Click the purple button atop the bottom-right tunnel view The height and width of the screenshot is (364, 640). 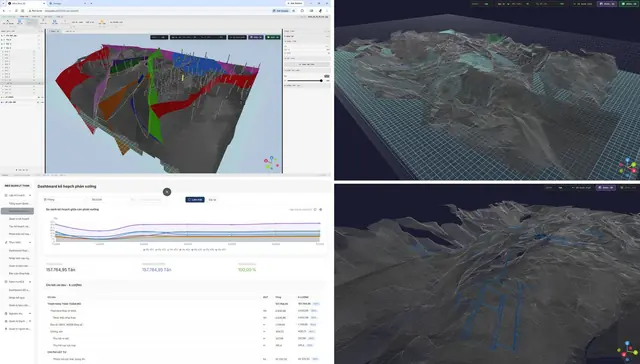point(606,187)
